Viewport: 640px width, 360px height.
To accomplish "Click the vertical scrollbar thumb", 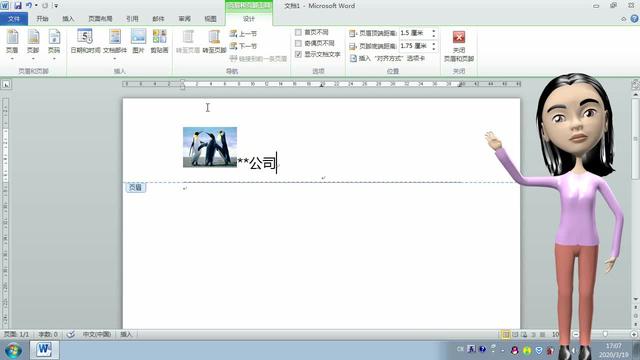I will tap(636, 138).
